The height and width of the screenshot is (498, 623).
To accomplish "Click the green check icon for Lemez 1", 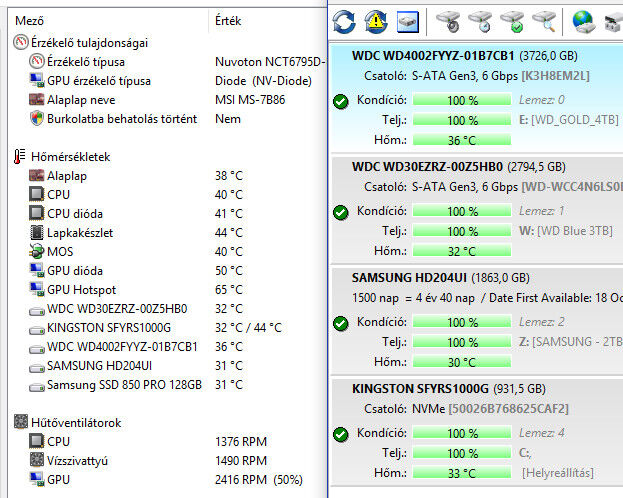I will pyautogui.click(x=341, y=212).
